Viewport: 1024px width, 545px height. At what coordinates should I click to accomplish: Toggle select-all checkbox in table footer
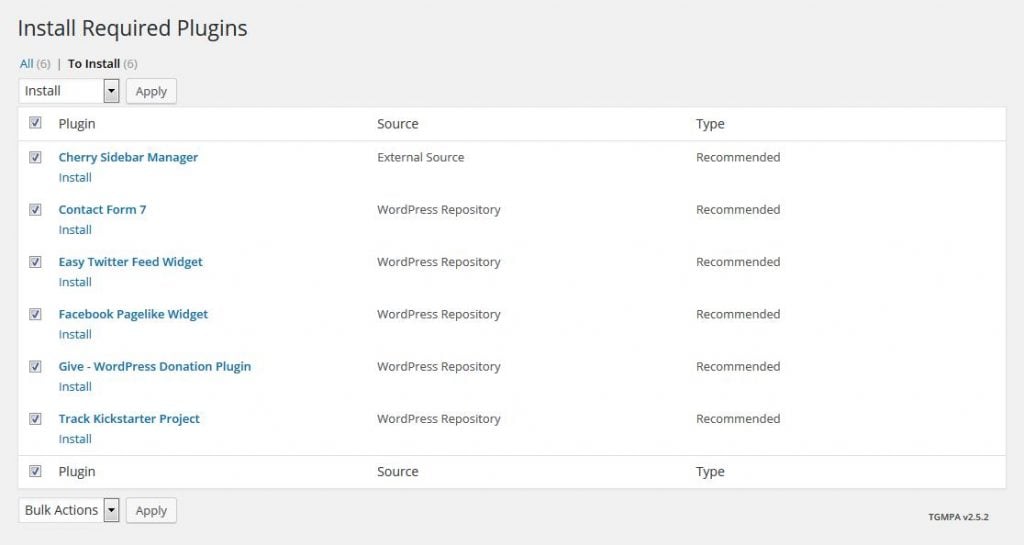pos(36,471)
